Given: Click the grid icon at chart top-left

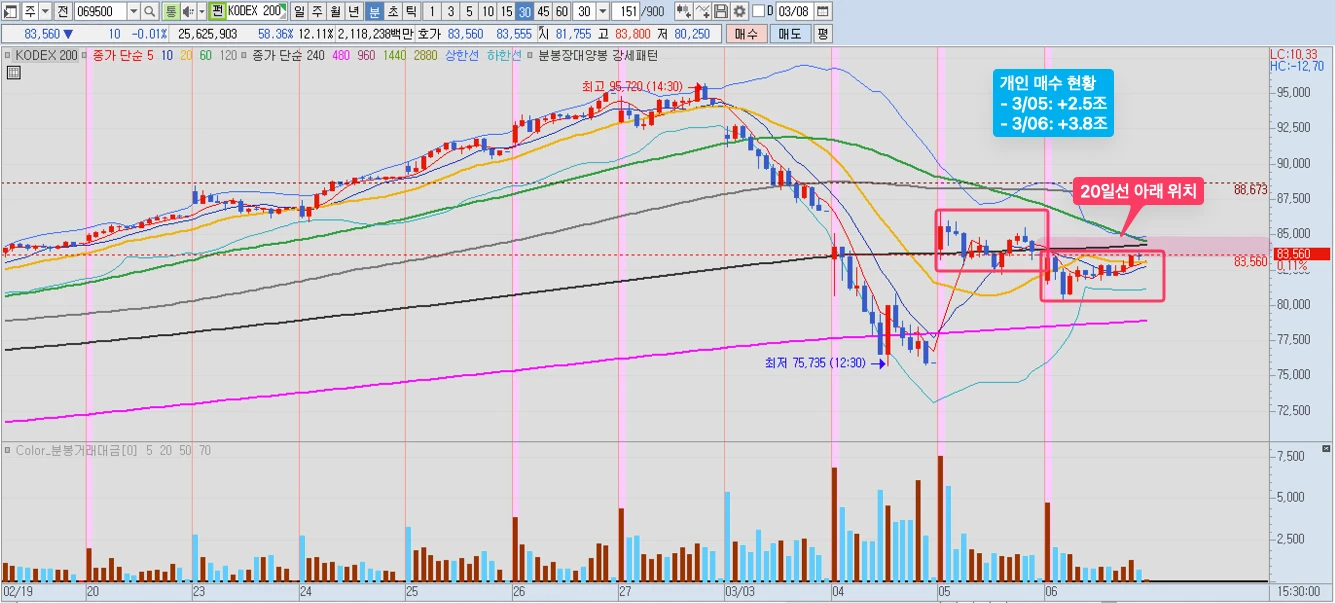Looking at the screenshot, I should (13, 72).
